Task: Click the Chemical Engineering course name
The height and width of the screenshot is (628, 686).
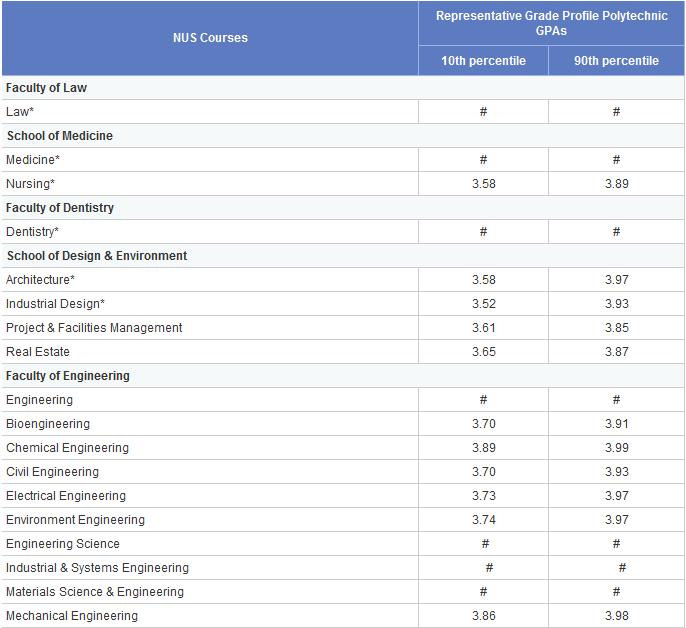Action: tap(67, 448)
